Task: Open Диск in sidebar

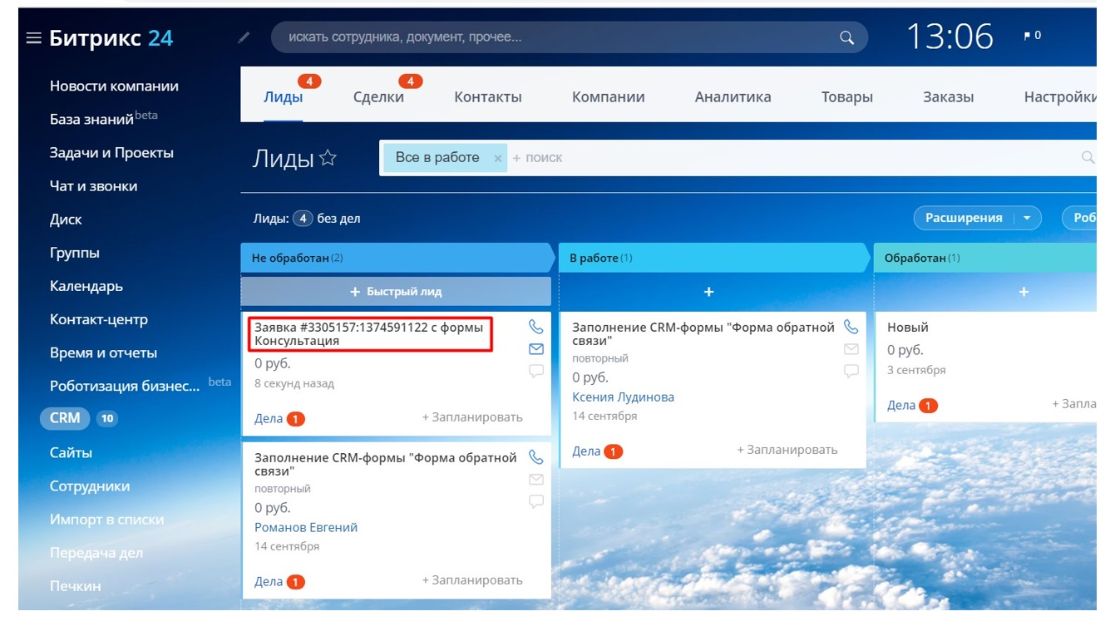Action: coord(66,220)
